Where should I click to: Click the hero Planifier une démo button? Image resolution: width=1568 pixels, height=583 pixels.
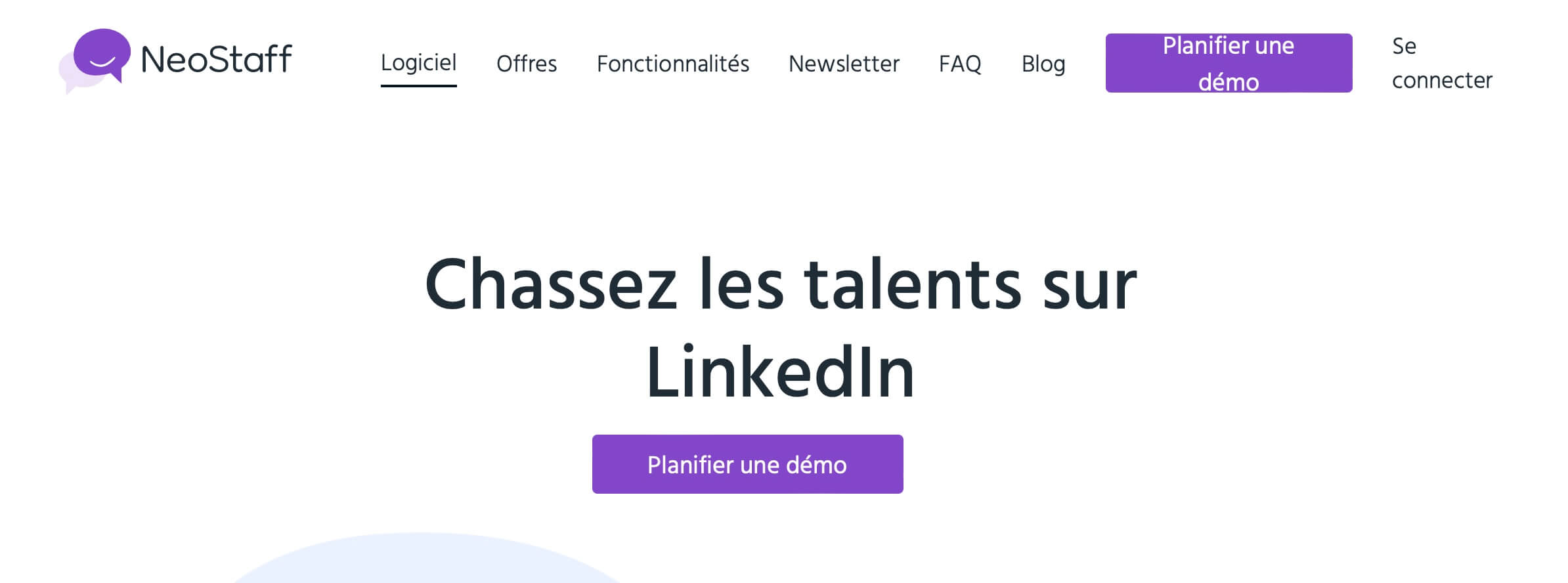click(x=747, y=464)
